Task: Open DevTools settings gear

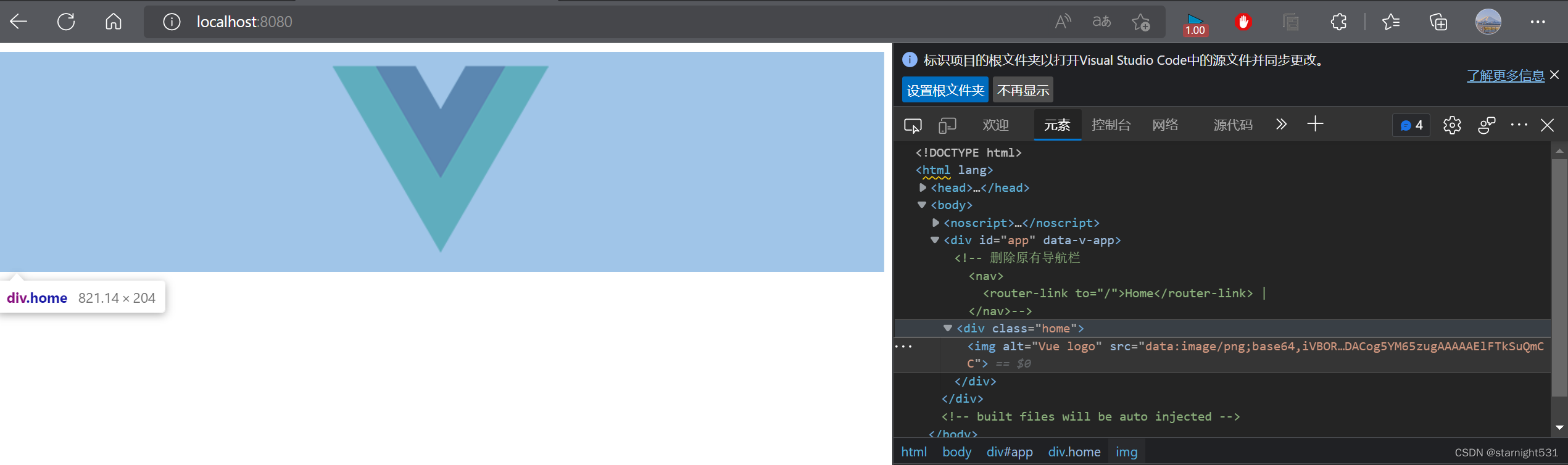Action: pyautogui.click(x=1452, y=125)
